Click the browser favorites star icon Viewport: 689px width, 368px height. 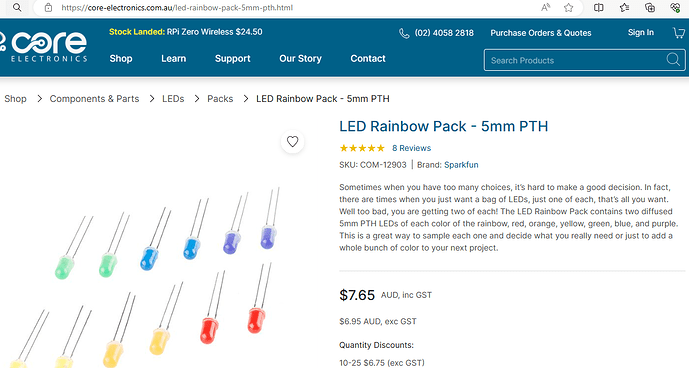[569, 7]
